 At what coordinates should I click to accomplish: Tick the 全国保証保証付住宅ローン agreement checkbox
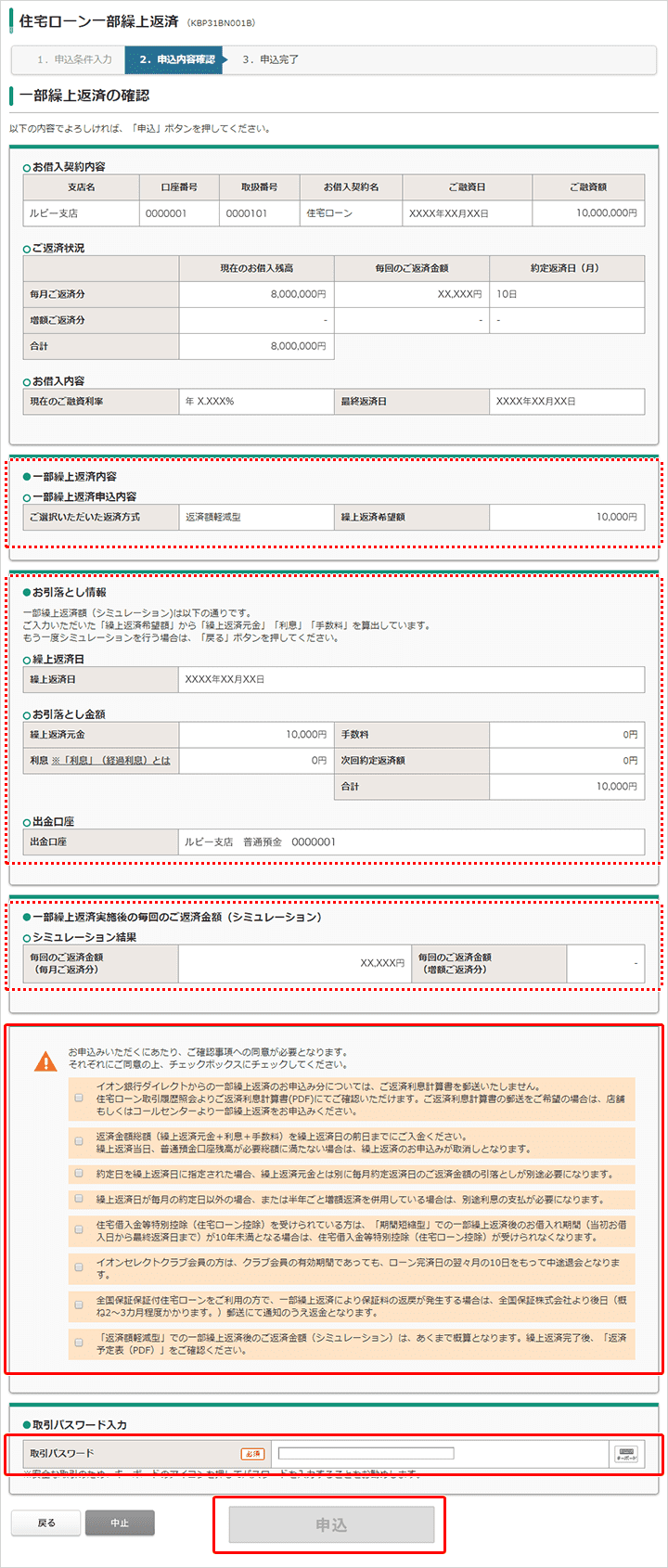point(79,1305)
